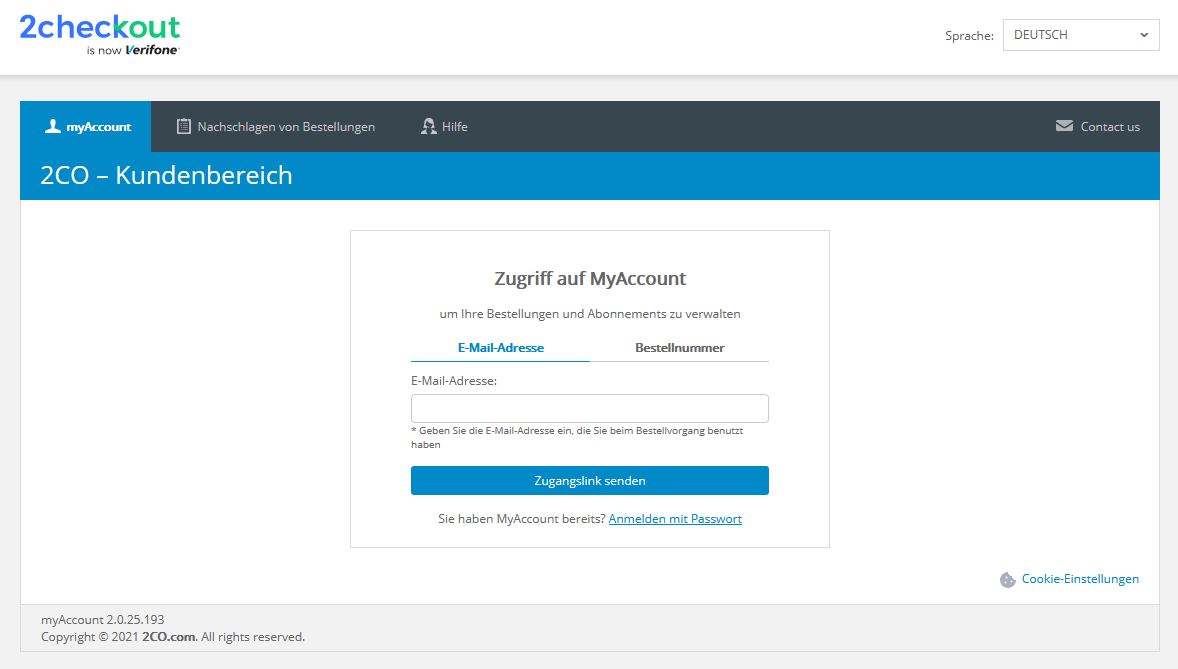This screenshot has width=1178, height=669.
Task: Select the Contact us text link
Action: pyautogui.click(x=1110, y=127)
